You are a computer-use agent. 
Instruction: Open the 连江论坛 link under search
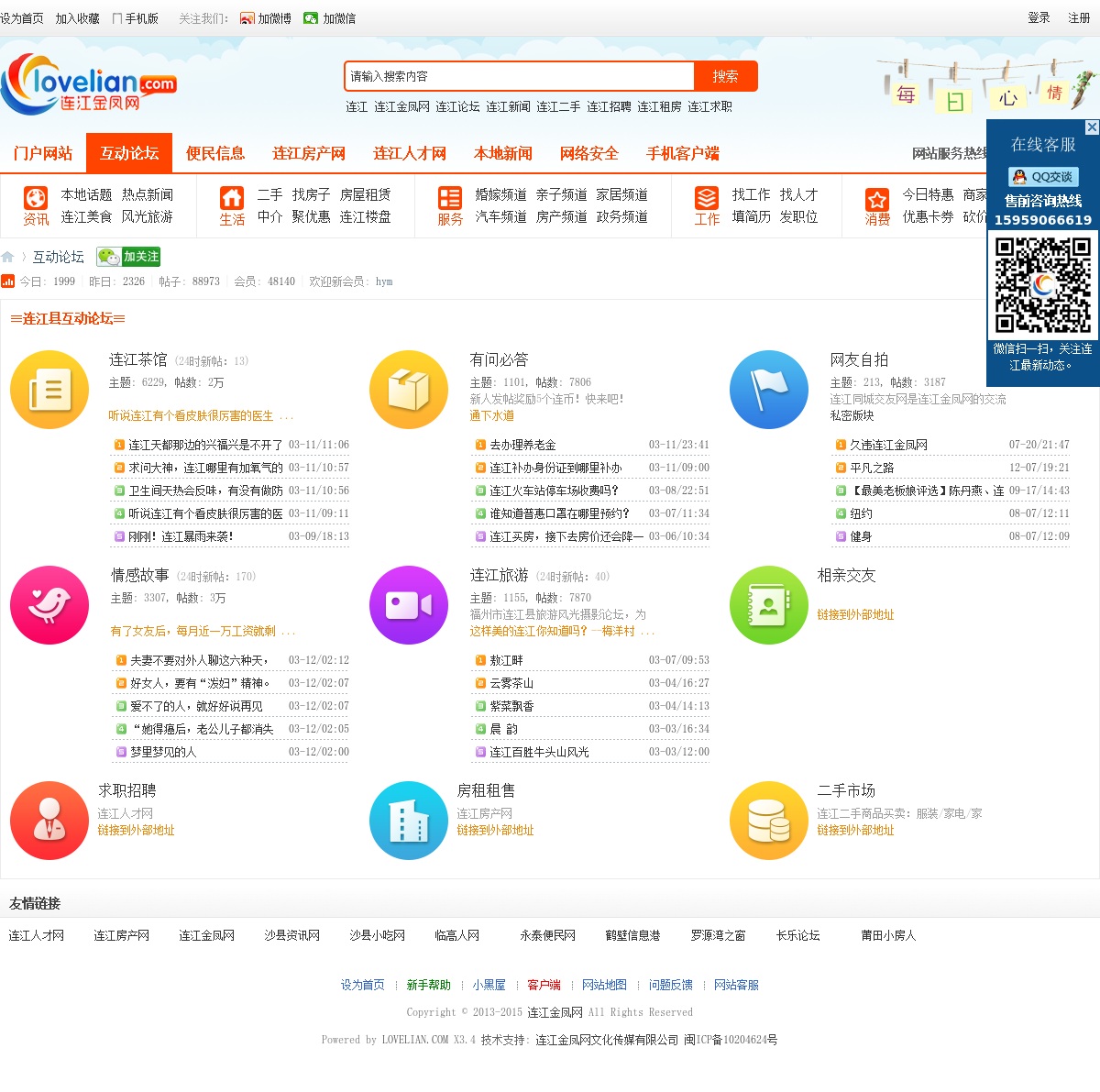457,106
